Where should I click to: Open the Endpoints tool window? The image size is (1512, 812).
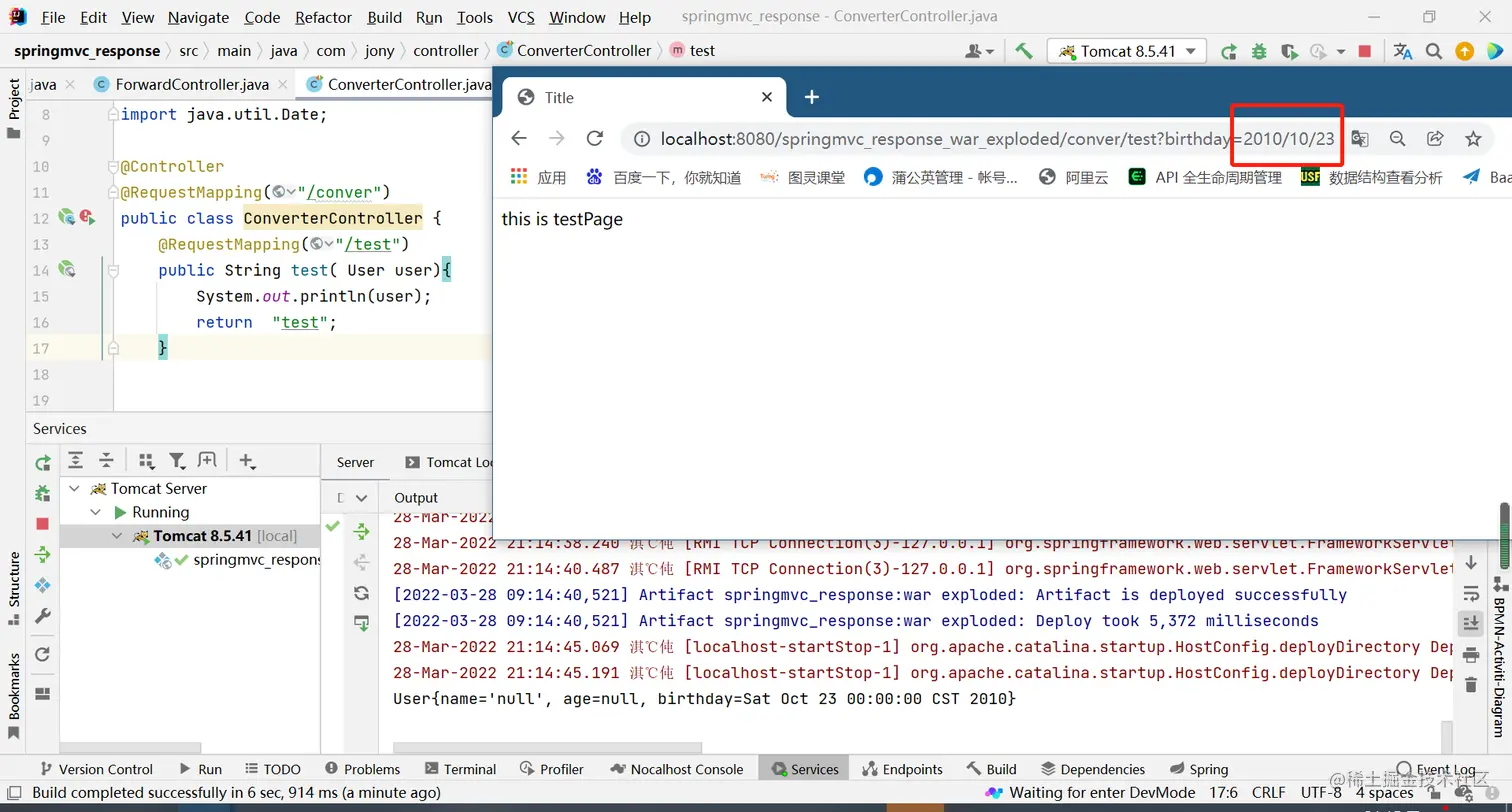(902, 769)
